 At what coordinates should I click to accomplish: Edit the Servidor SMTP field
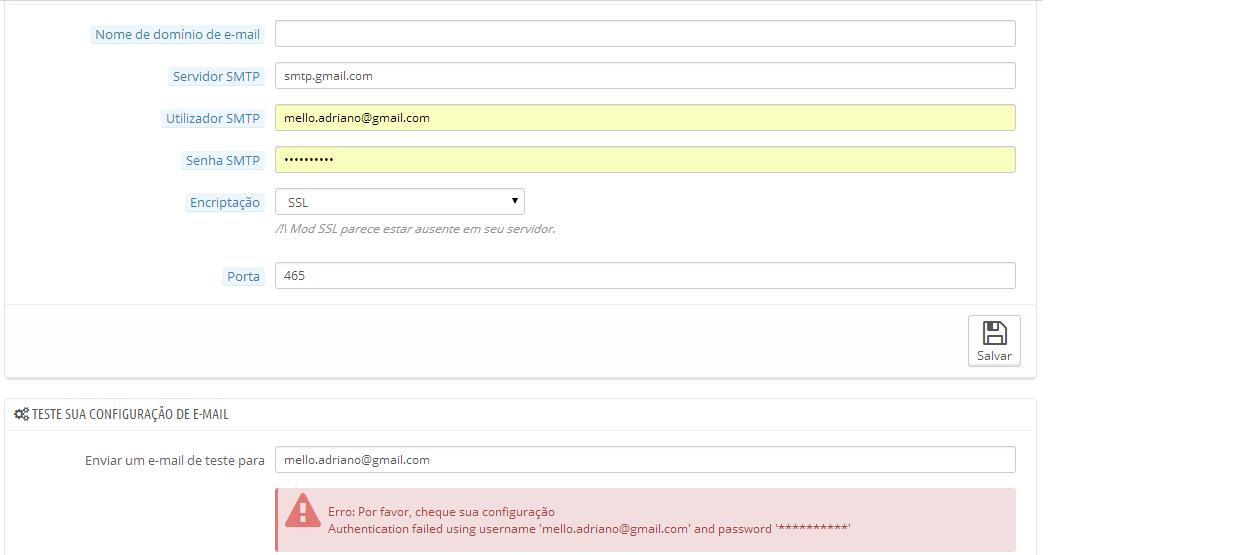tap(645, 75)
